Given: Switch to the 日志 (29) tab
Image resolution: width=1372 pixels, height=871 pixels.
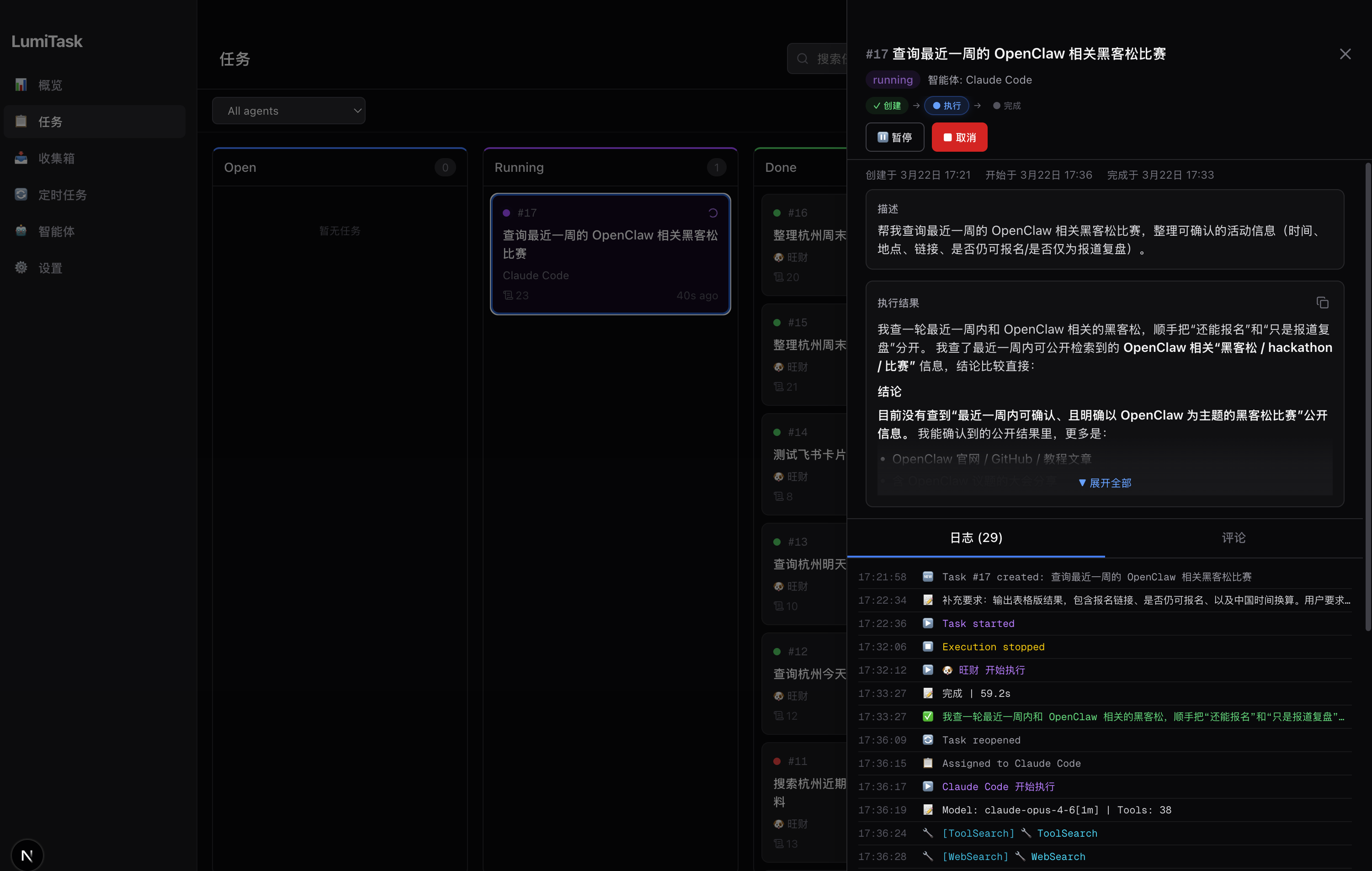Looking at the screenshot, I should (x=976, y=538).
